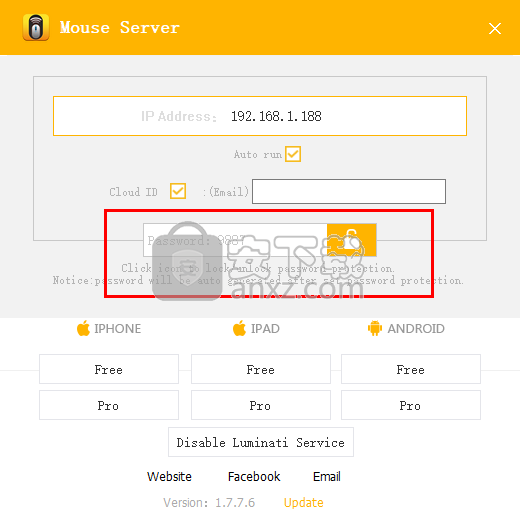Viewport: 520px width, 525px height.
Task: Click the lock icon to toggle password protection
Action: tap(352, 240)
